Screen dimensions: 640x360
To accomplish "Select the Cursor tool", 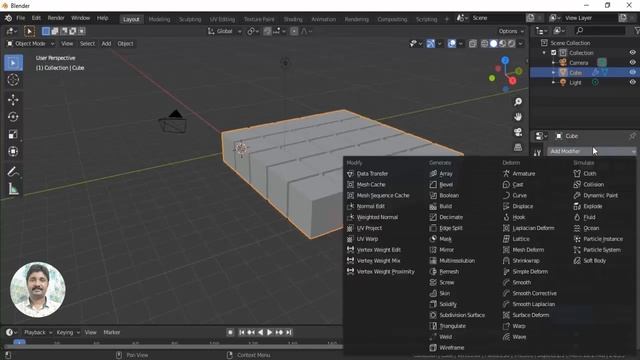I will coord(13,80).
